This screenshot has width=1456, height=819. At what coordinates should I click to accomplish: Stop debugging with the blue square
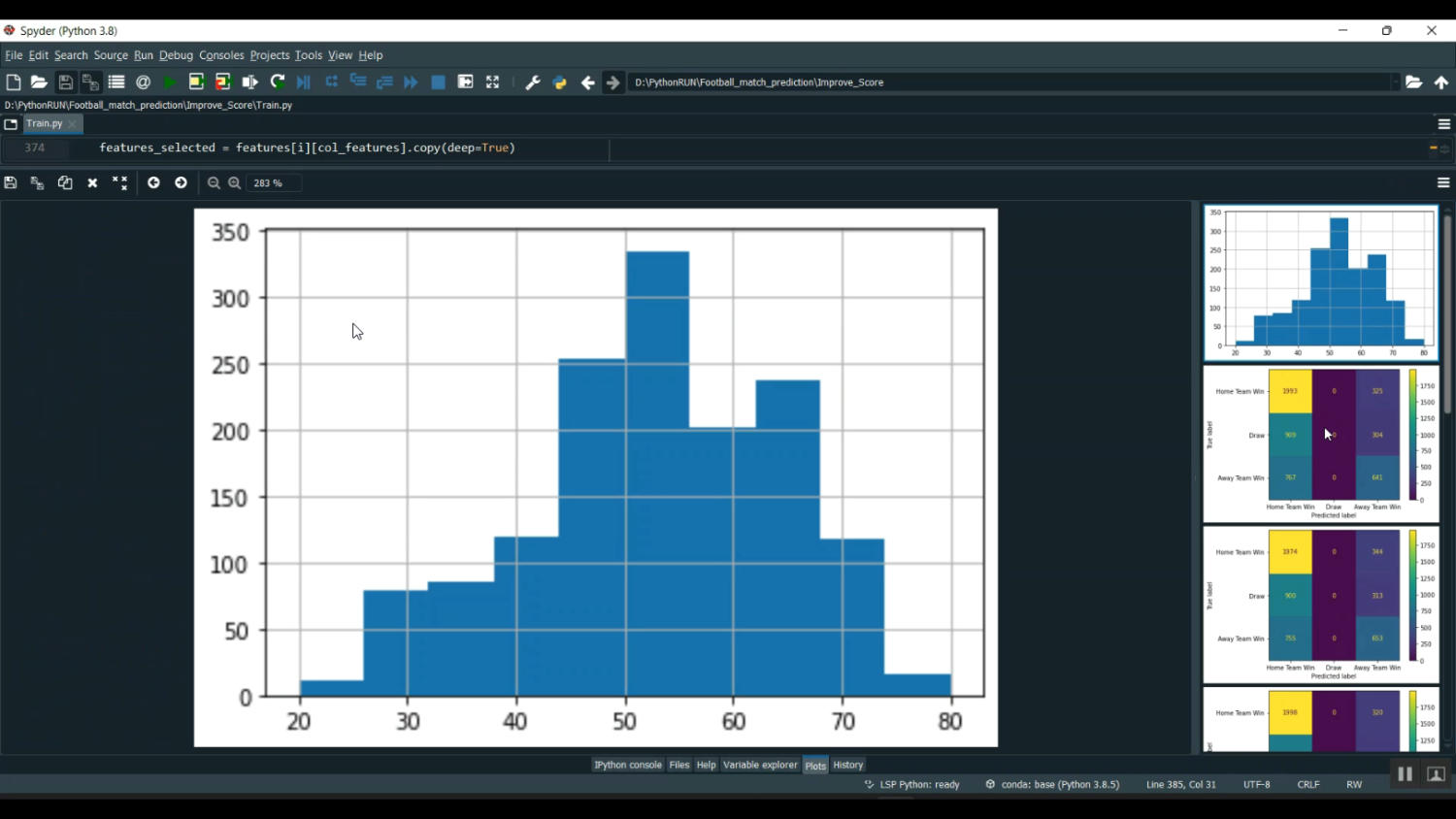438,82
